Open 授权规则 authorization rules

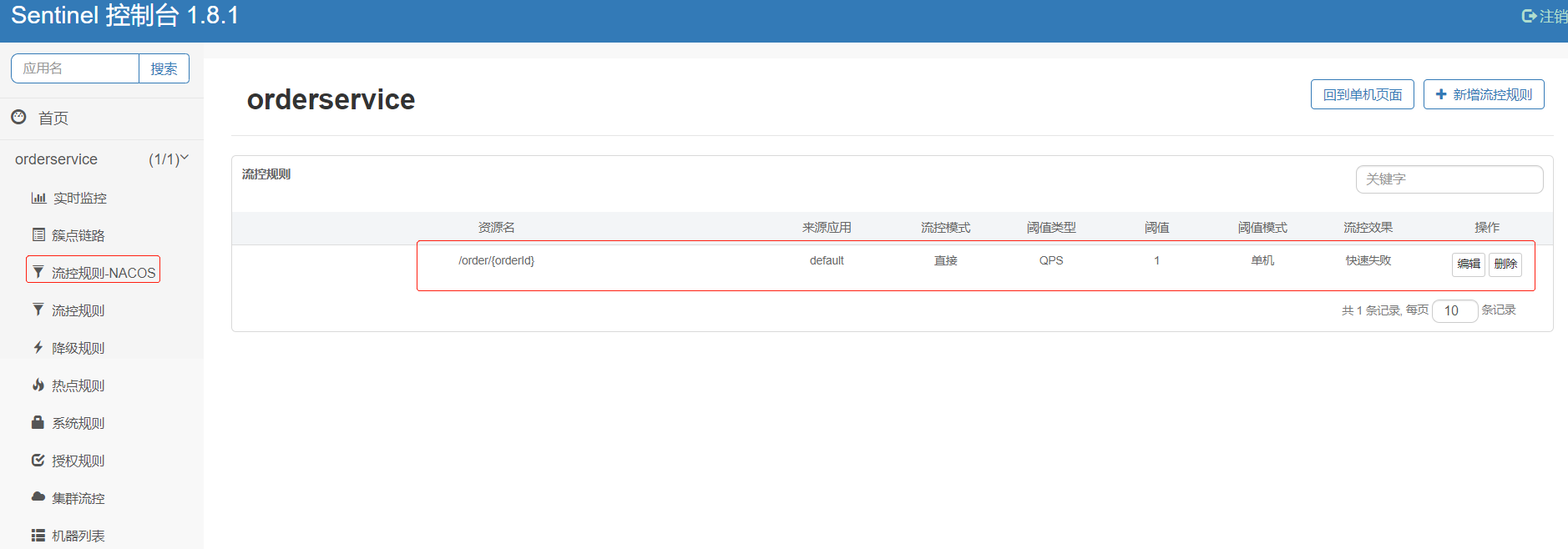(x=78, y=461)
